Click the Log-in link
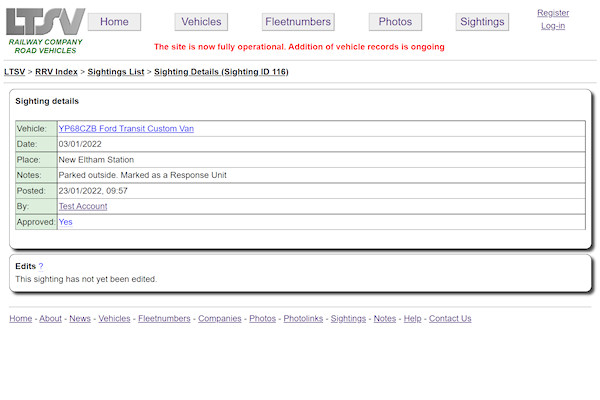 pyautogui.click(x=553, y=26)
